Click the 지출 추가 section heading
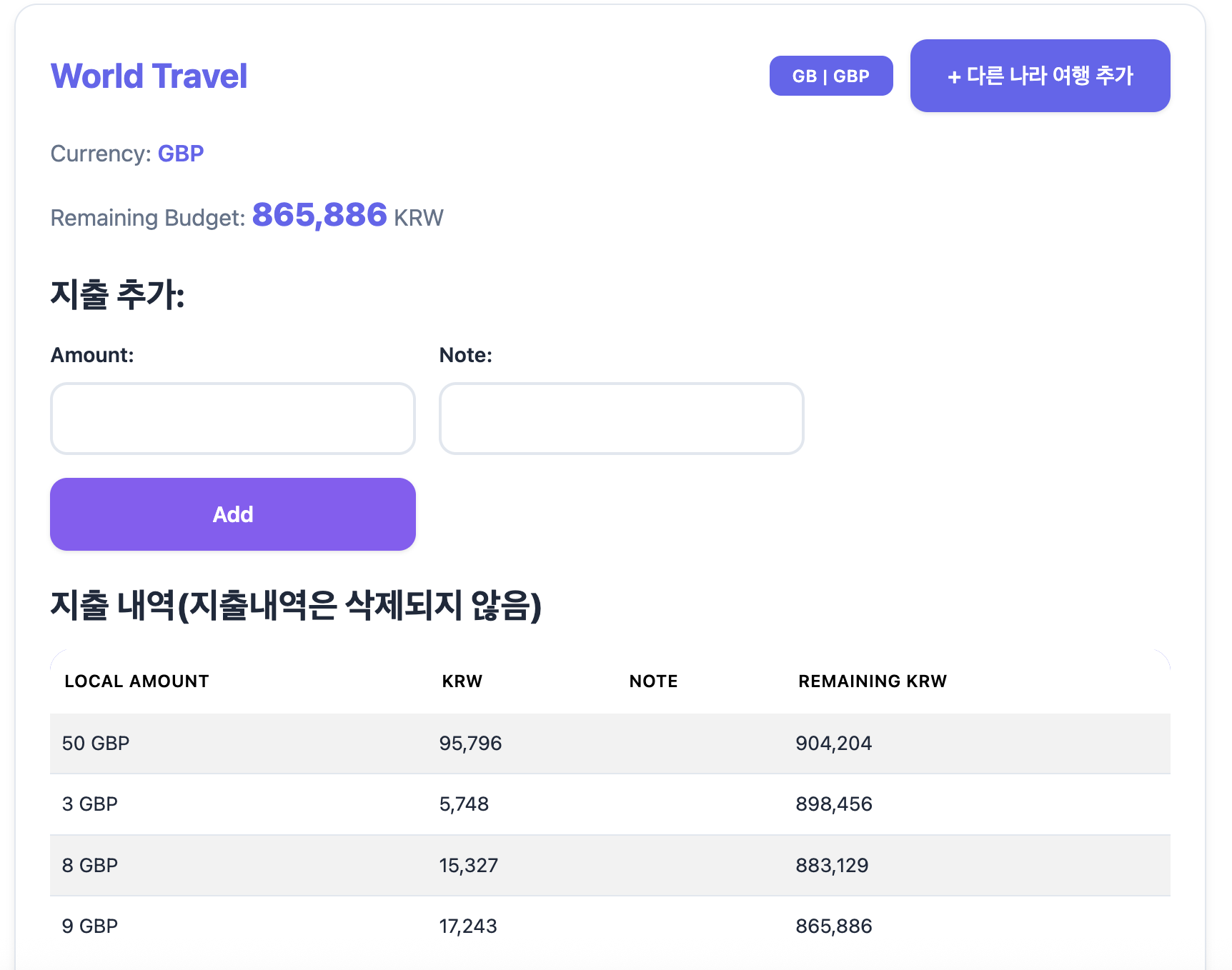The height and width of the screenshot is (970, 1232). coord(118,294)
